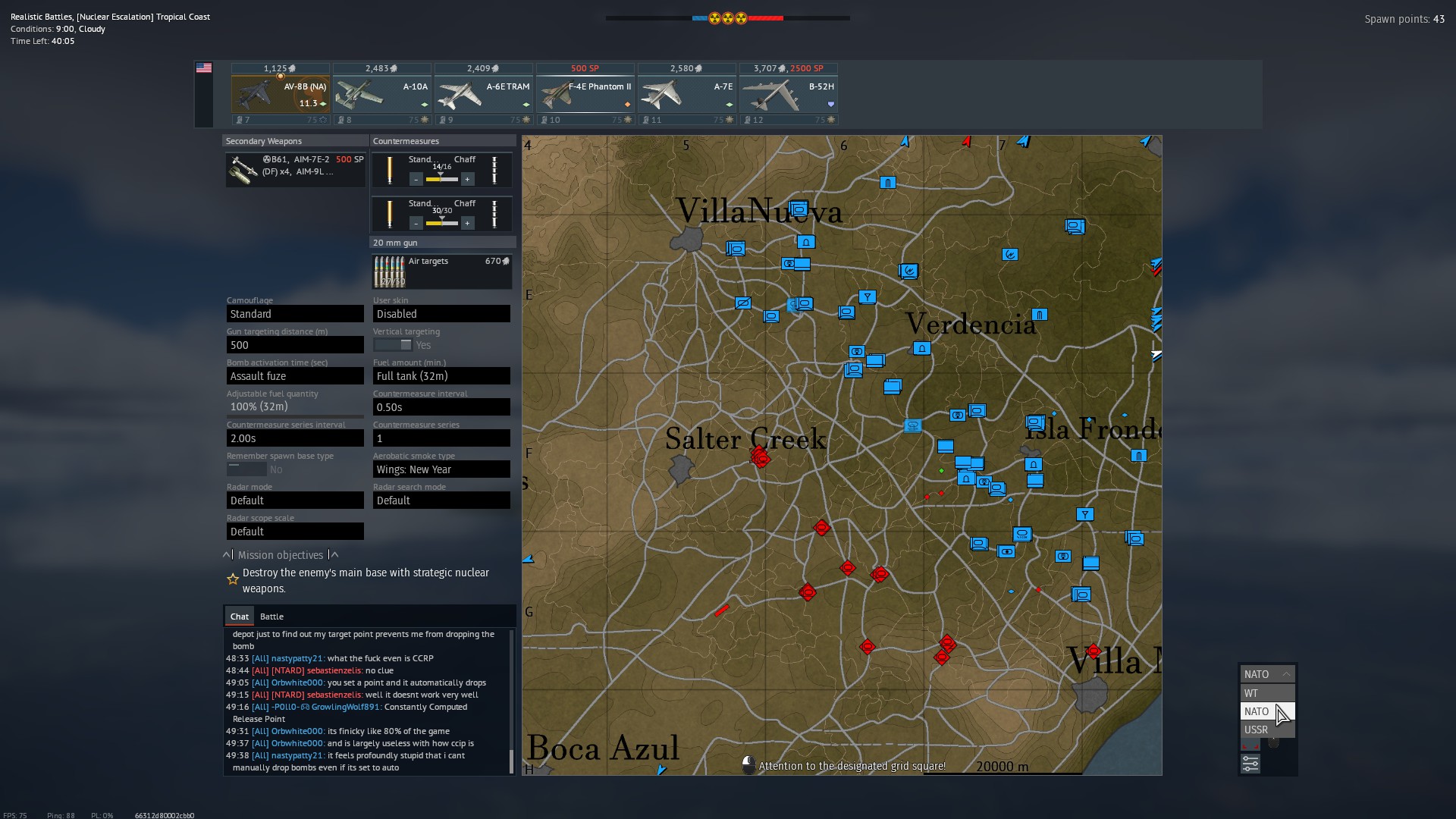1456x819 pixels.
Task: Click the US flag country icon
Action: click(204, 68)
